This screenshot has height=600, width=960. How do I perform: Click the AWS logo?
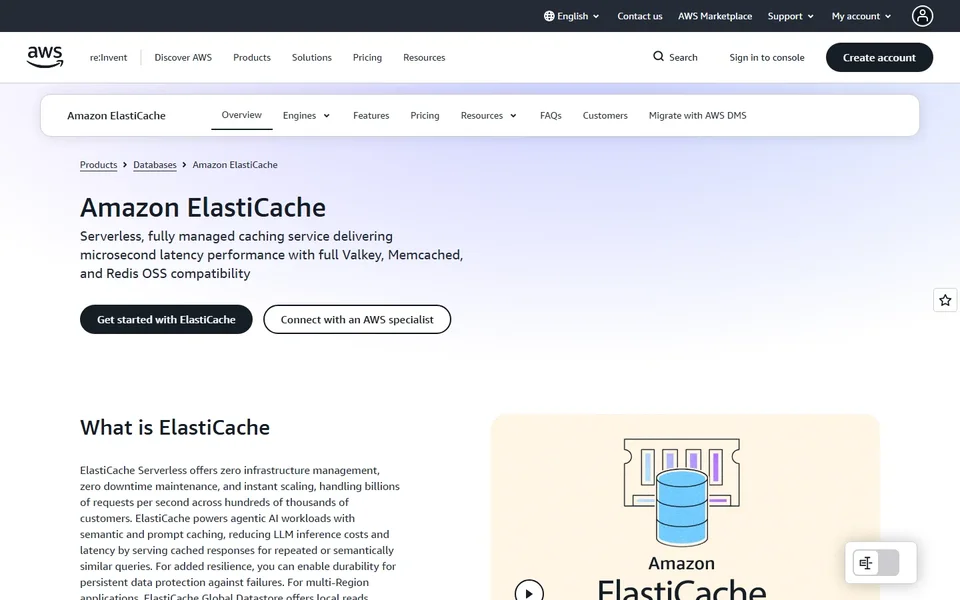(45, 57)
